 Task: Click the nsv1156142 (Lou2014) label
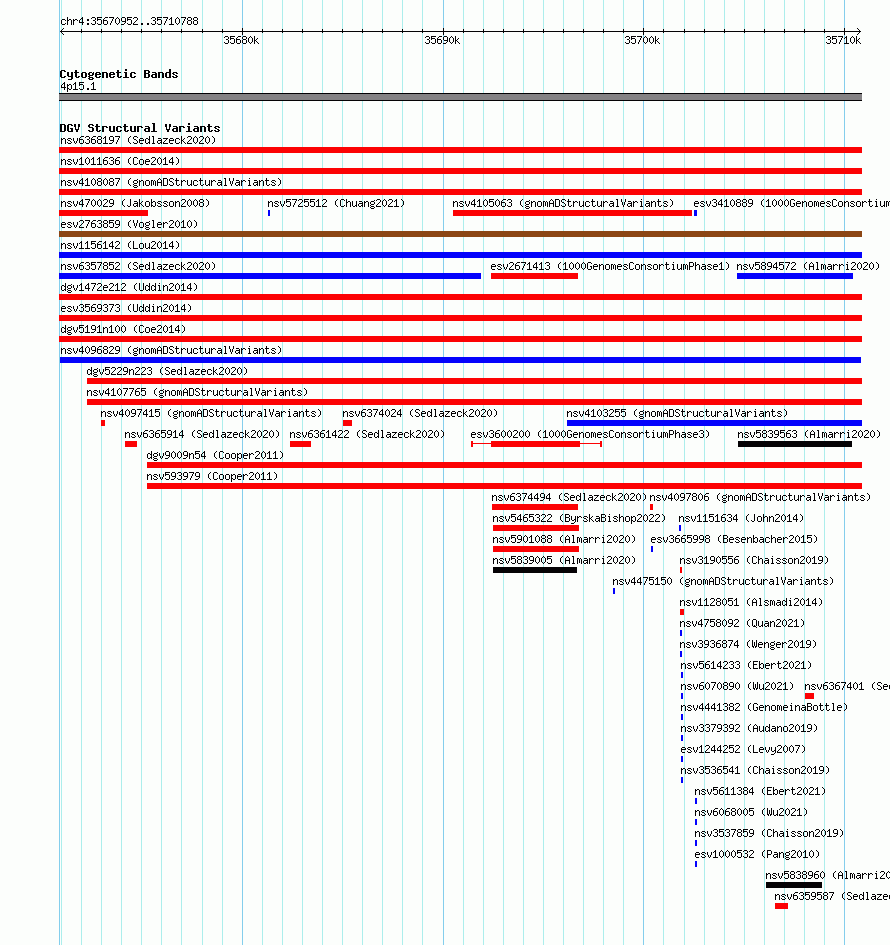[120, 245]
